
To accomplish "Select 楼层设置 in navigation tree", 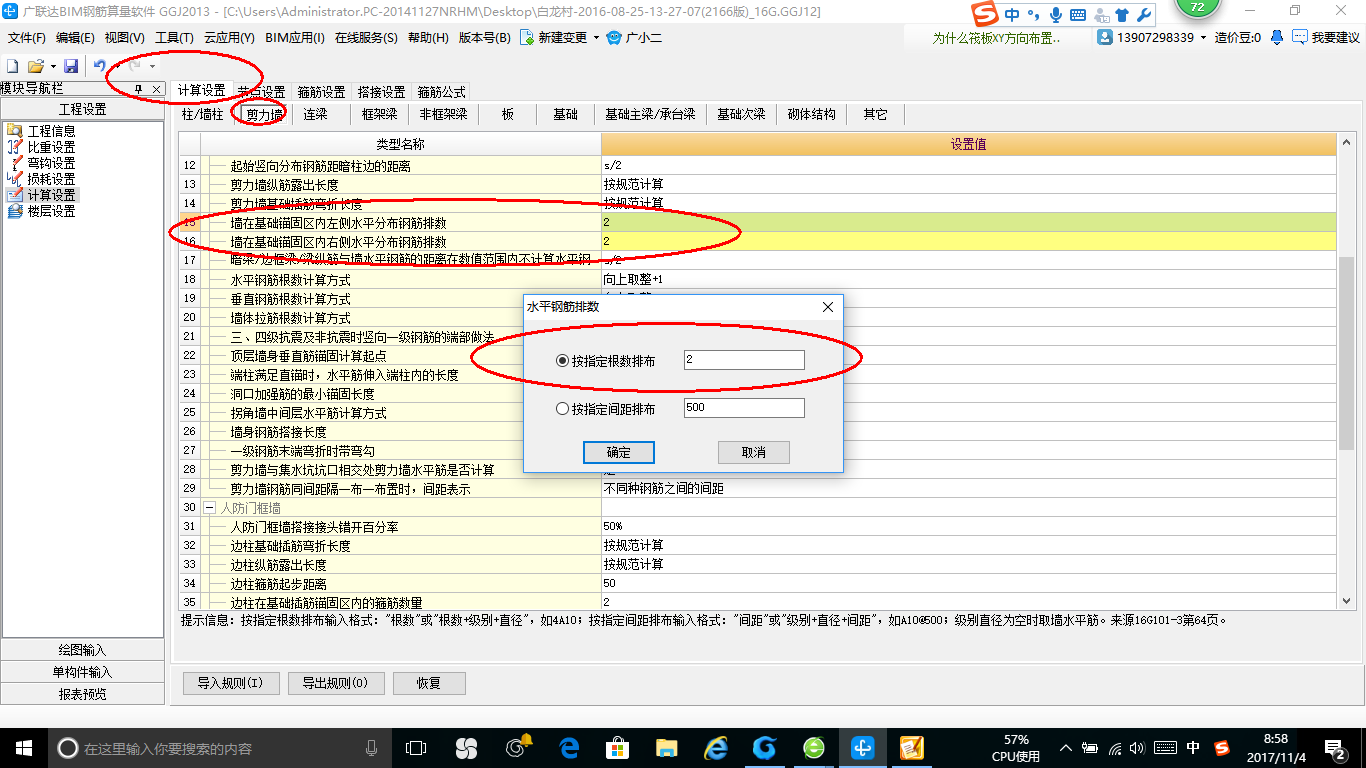I will tap(51, 211).
